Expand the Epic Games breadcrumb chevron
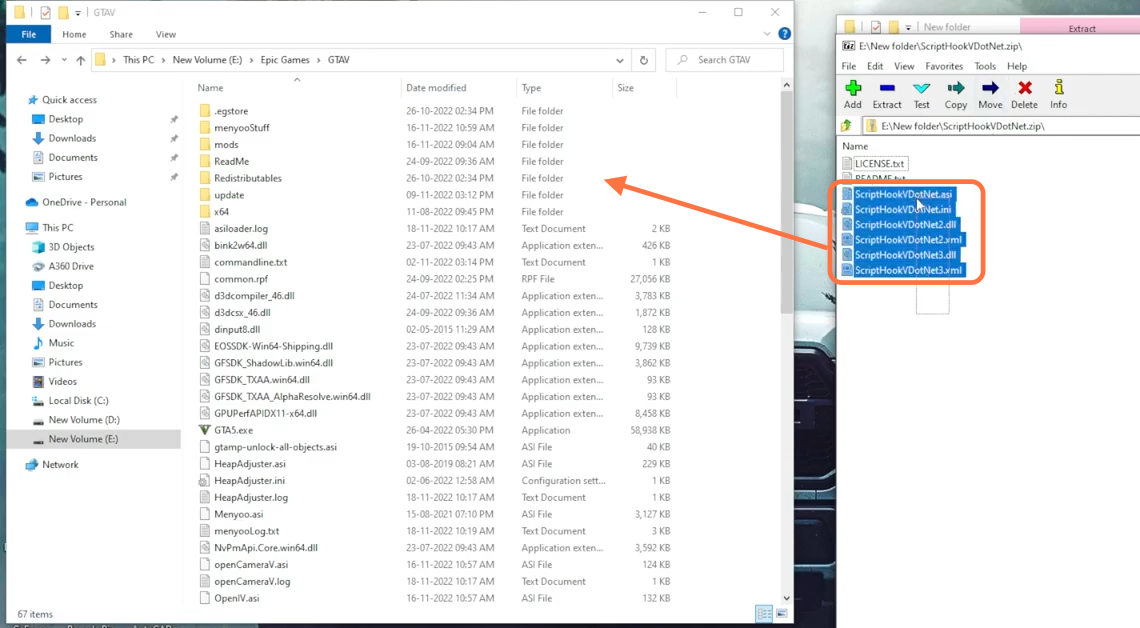The width and height of the screenshot is (1140, 628). click(x=318, y=60)
